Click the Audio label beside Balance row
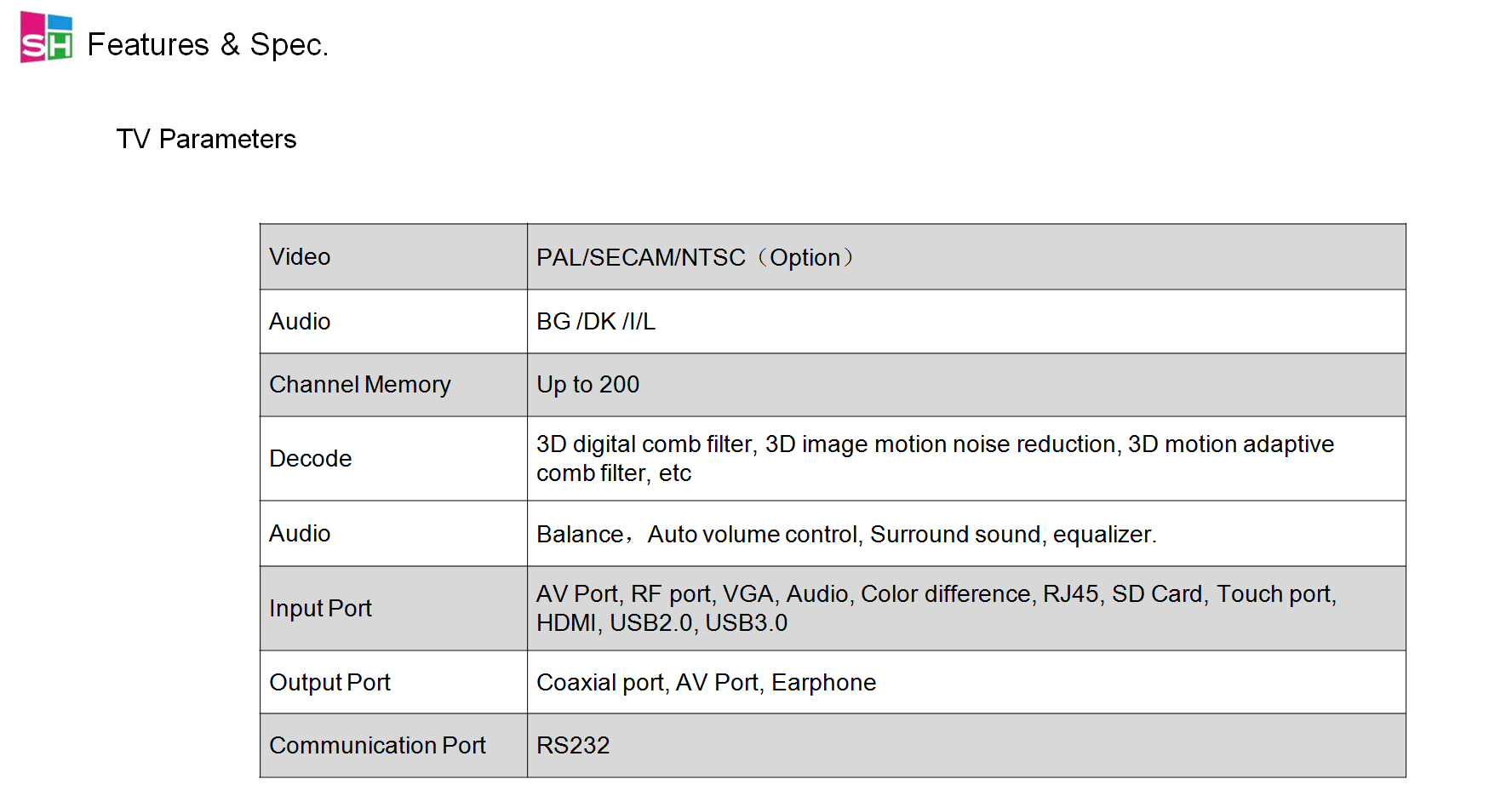1512x802 pixels. [x=300, y=533]
